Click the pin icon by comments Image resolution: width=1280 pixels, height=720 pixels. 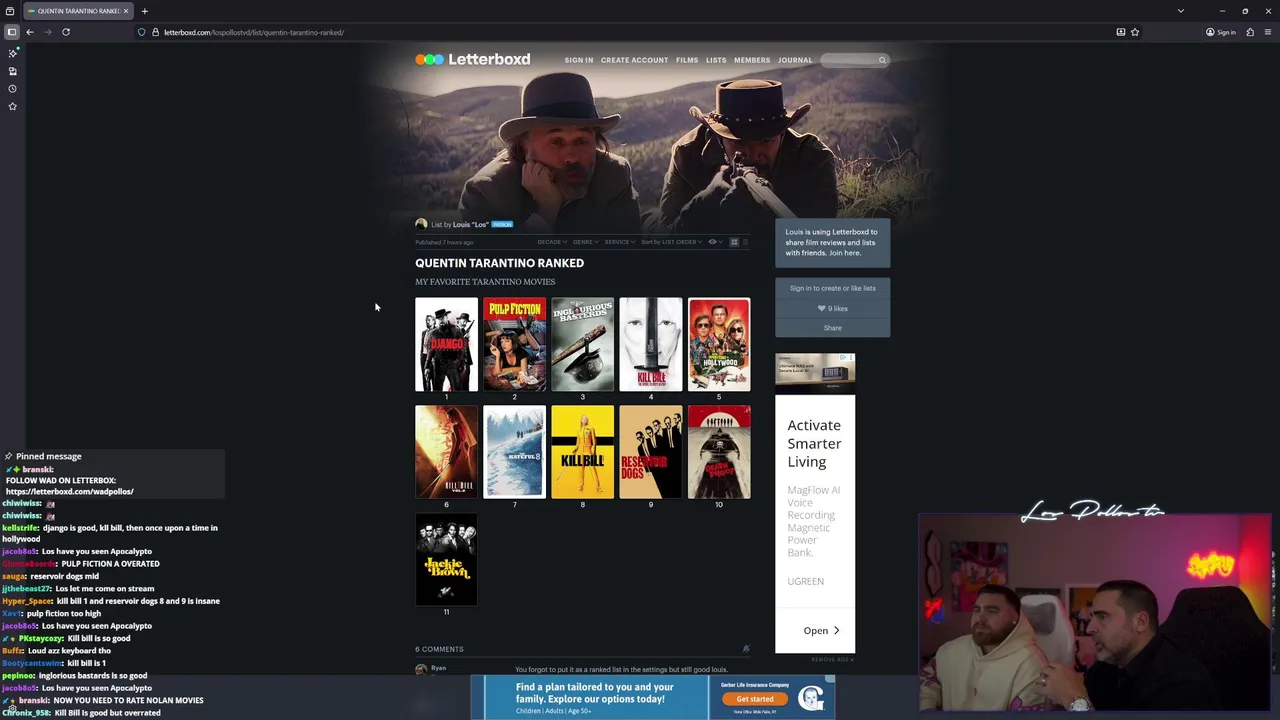745,649
